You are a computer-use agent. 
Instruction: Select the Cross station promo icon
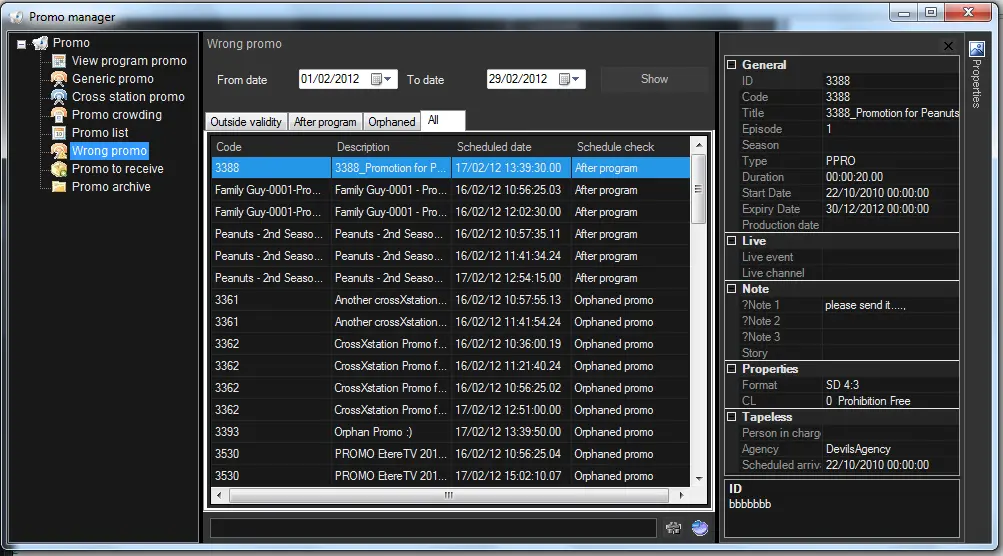(59, 97)
